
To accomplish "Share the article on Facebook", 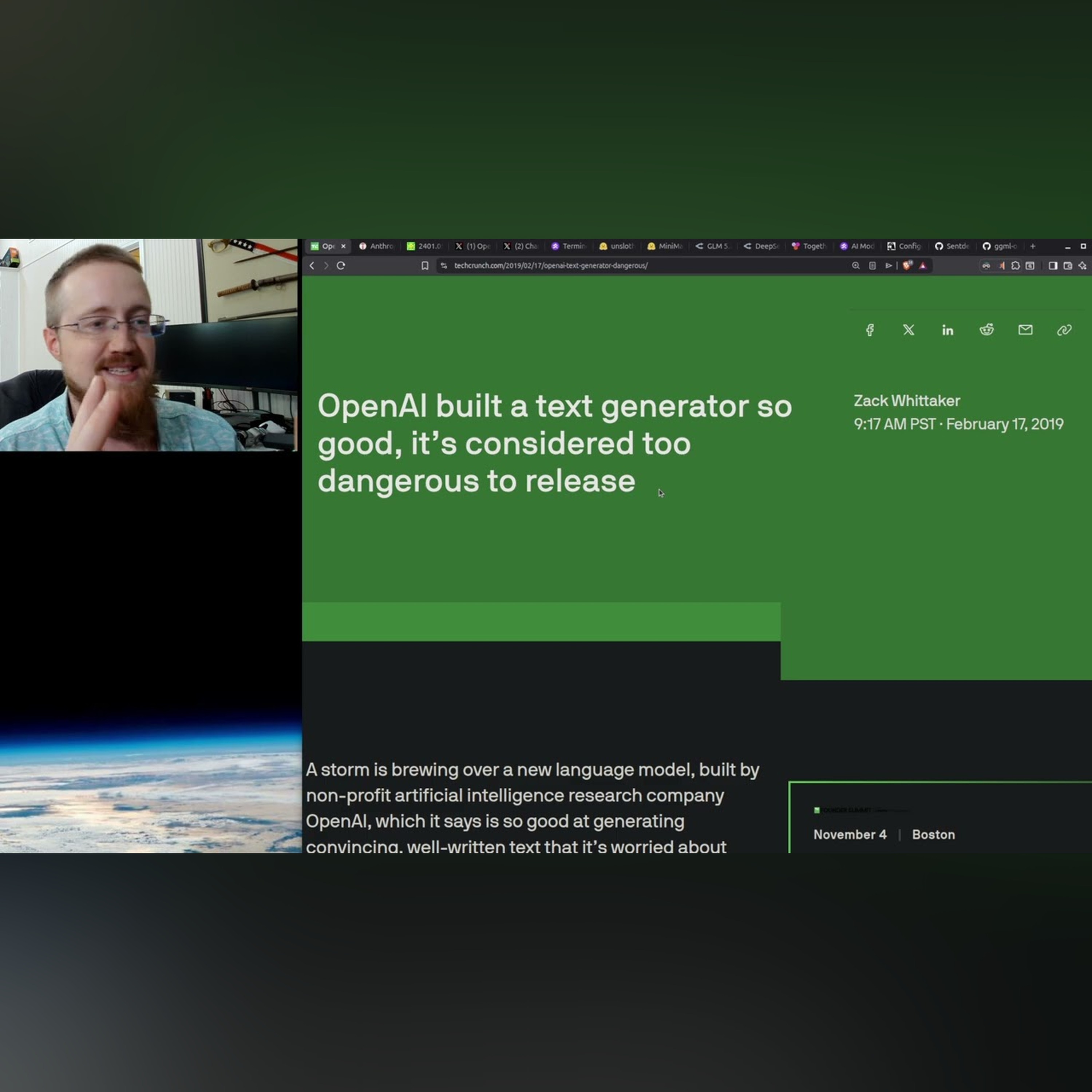I will (x=870, y=330).
